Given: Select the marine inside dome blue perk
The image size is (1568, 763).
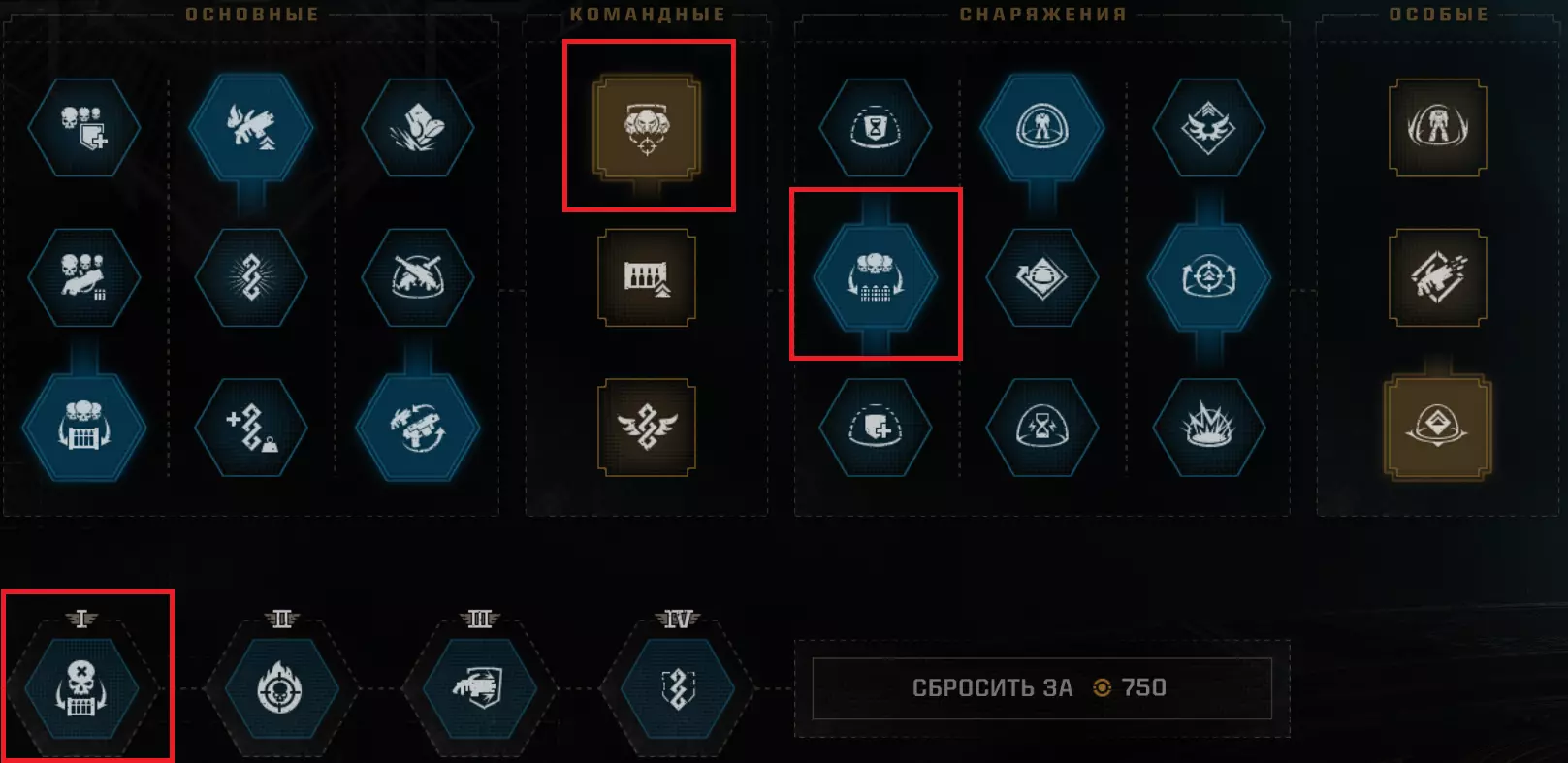Looking at the screenshot, I should [x=1042, y=127].
